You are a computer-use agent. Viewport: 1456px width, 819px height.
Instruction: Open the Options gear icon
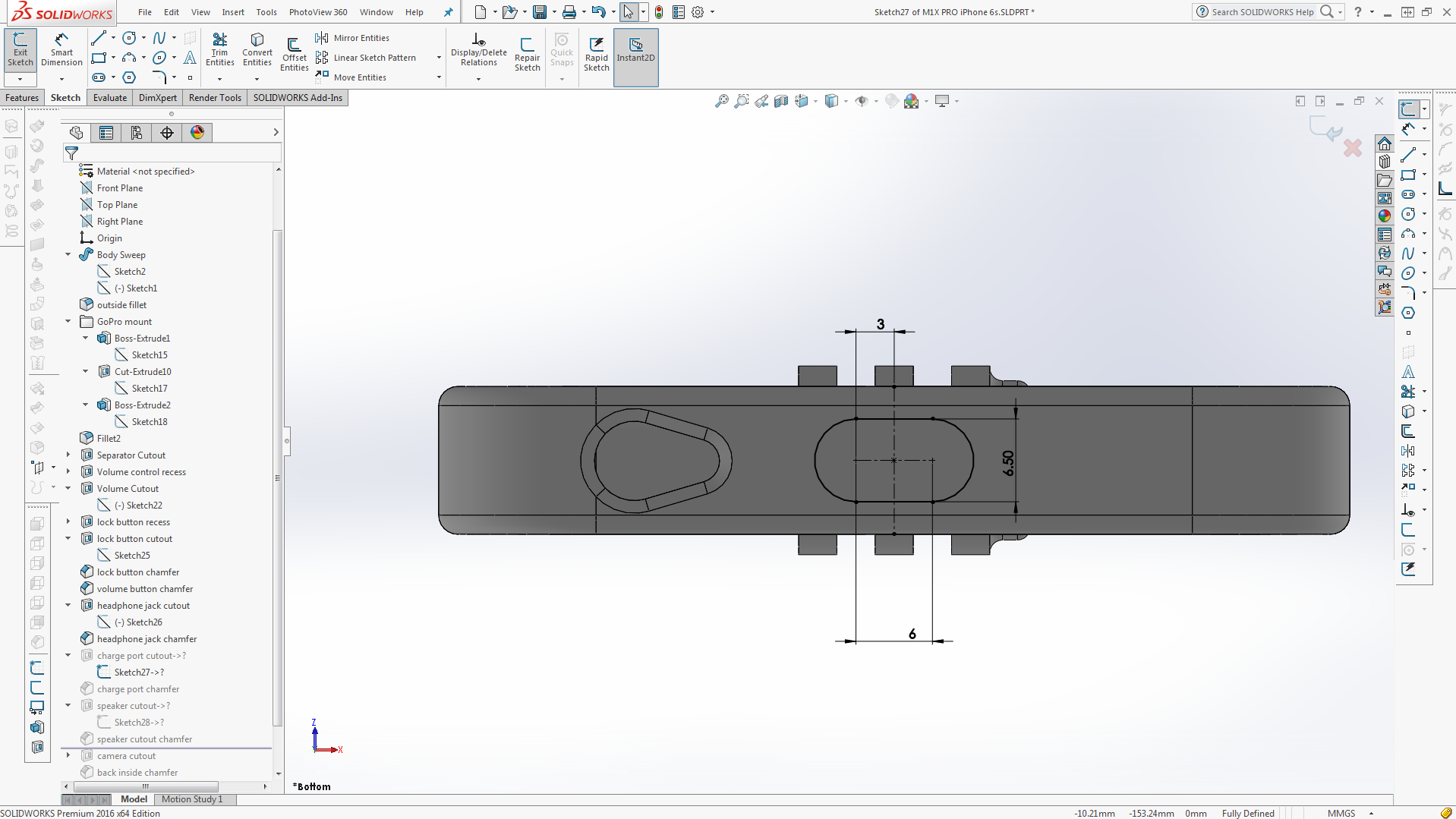click(x=698, y=12)
